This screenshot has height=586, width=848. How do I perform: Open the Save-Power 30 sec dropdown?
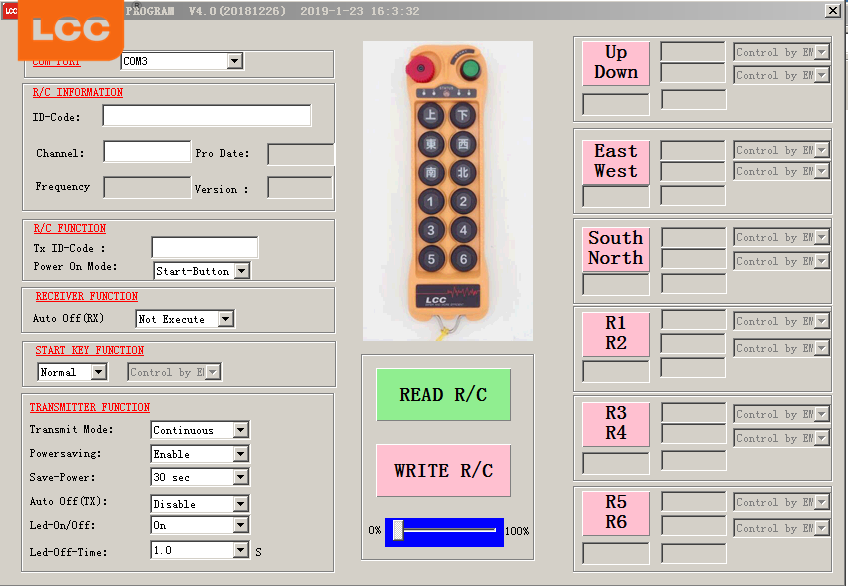[x=240, y=478]
